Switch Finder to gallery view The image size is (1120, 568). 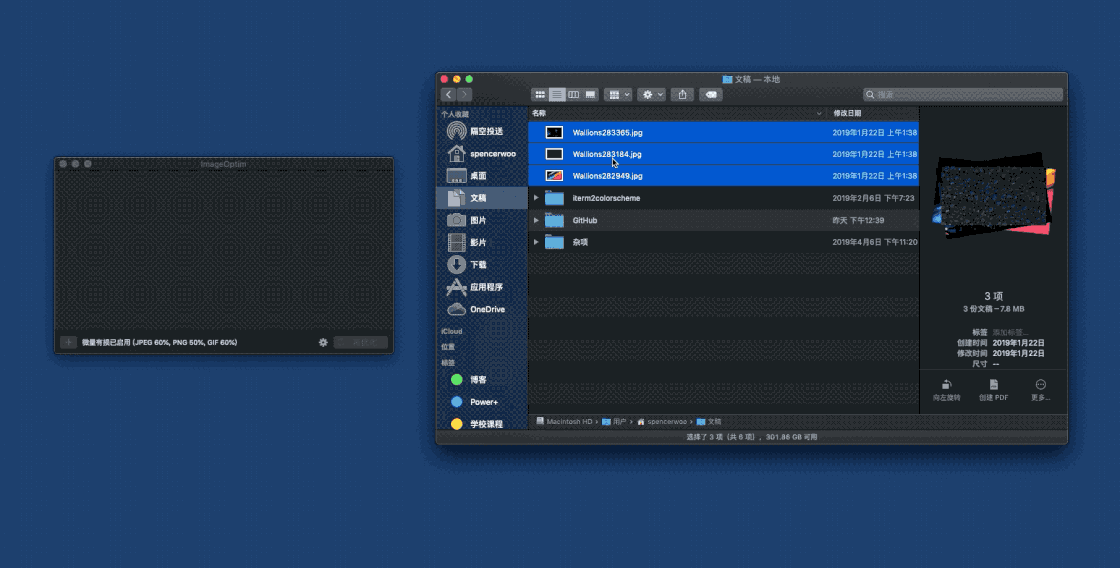tap(591, 94)
